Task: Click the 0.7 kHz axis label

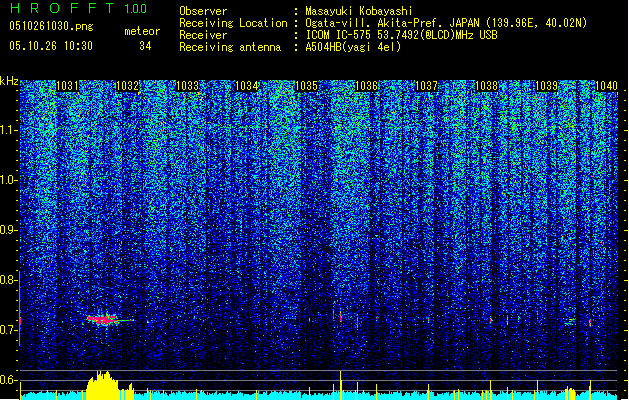Action: click(9, 330)
